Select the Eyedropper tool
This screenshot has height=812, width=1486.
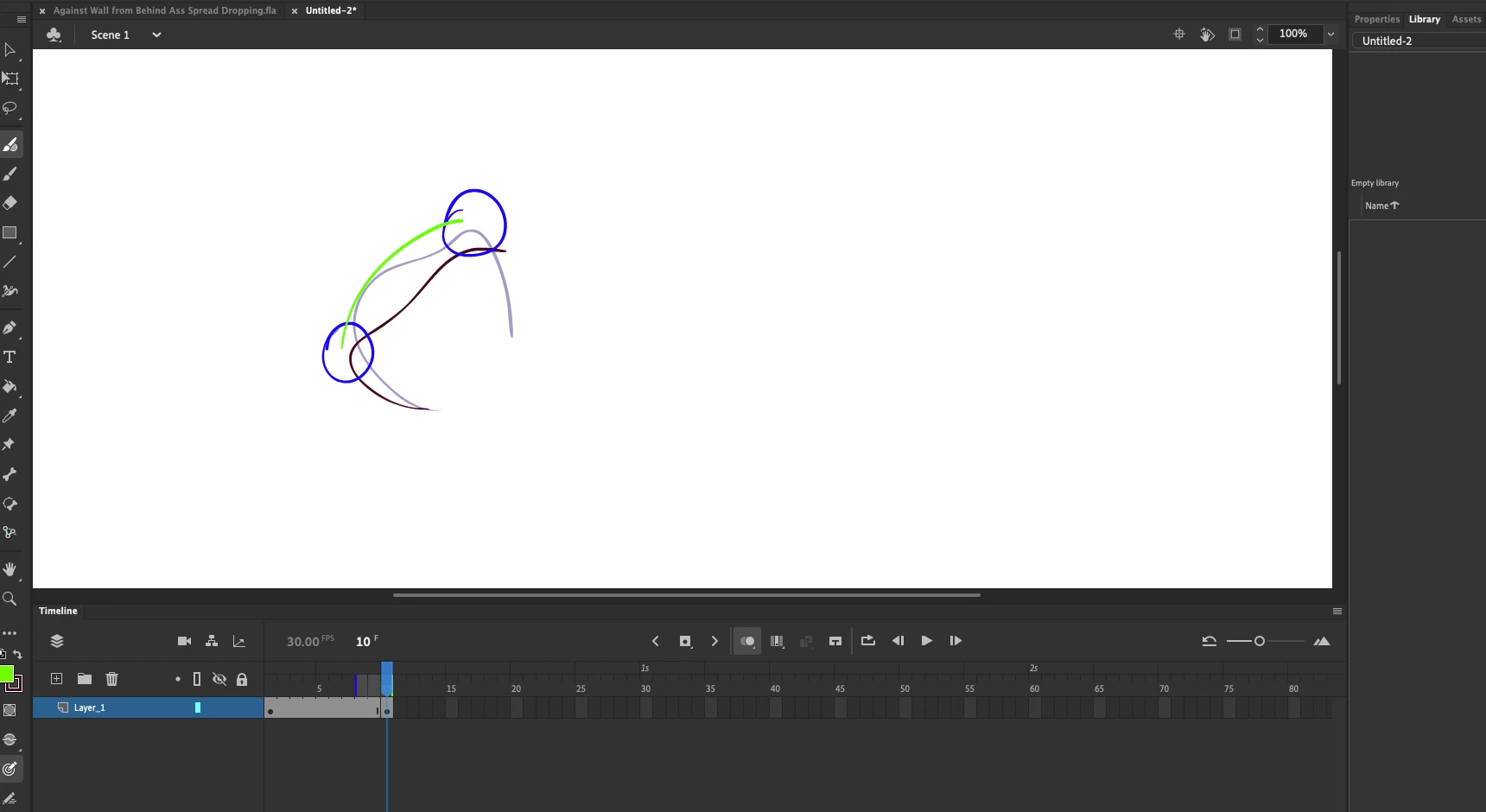tap(10, 416)
